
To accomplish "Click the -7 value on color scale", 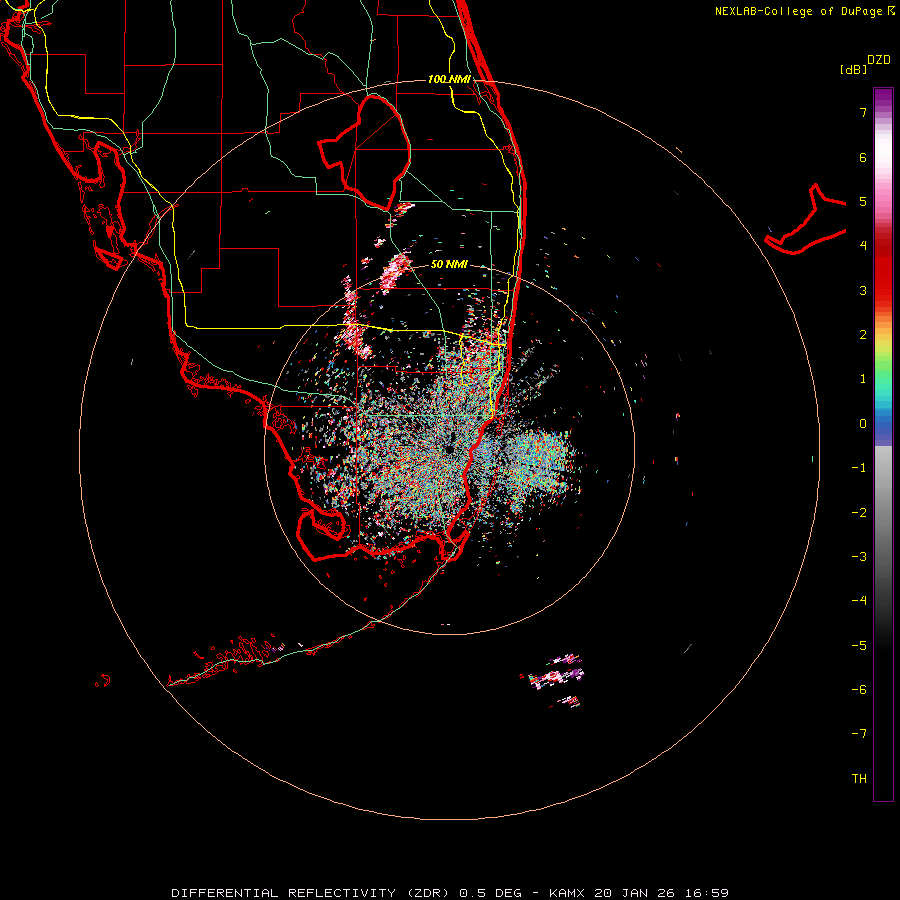I will click(x=859, y=734).
